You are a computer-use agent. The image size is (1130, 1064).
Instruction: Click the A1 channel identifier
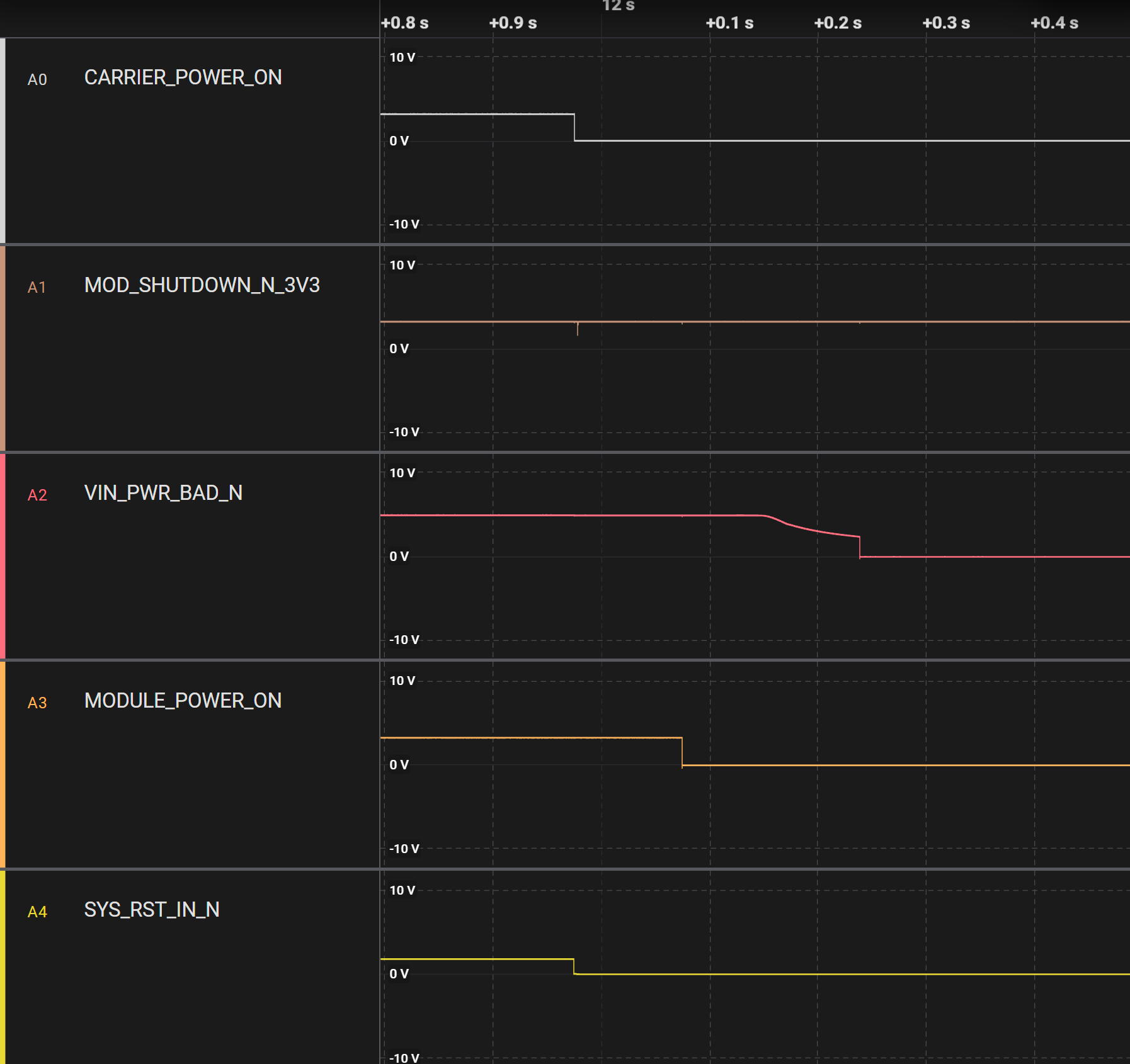click(37, 287)
